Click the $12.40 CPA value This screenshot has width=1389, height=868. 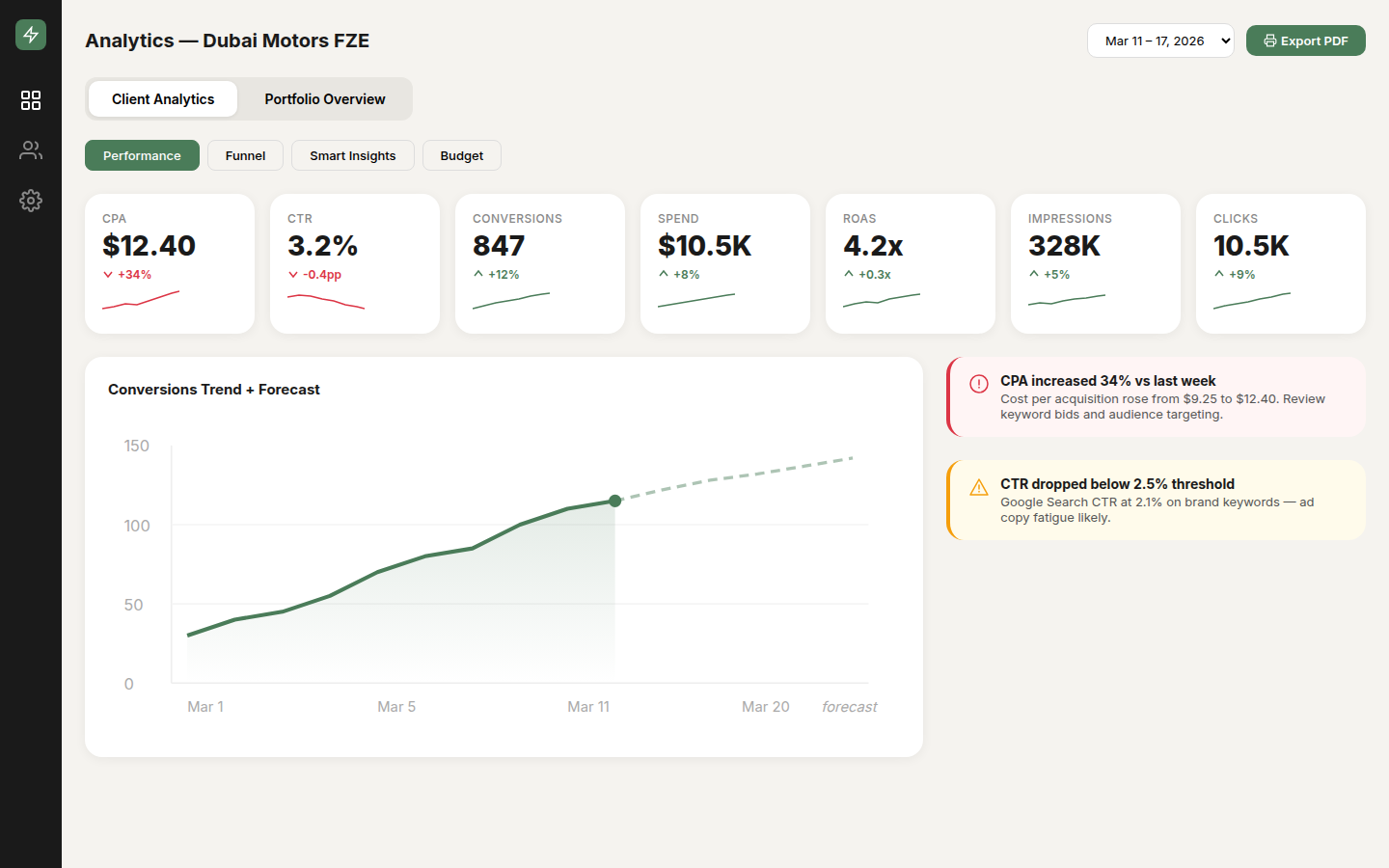(x=150, y=246)
